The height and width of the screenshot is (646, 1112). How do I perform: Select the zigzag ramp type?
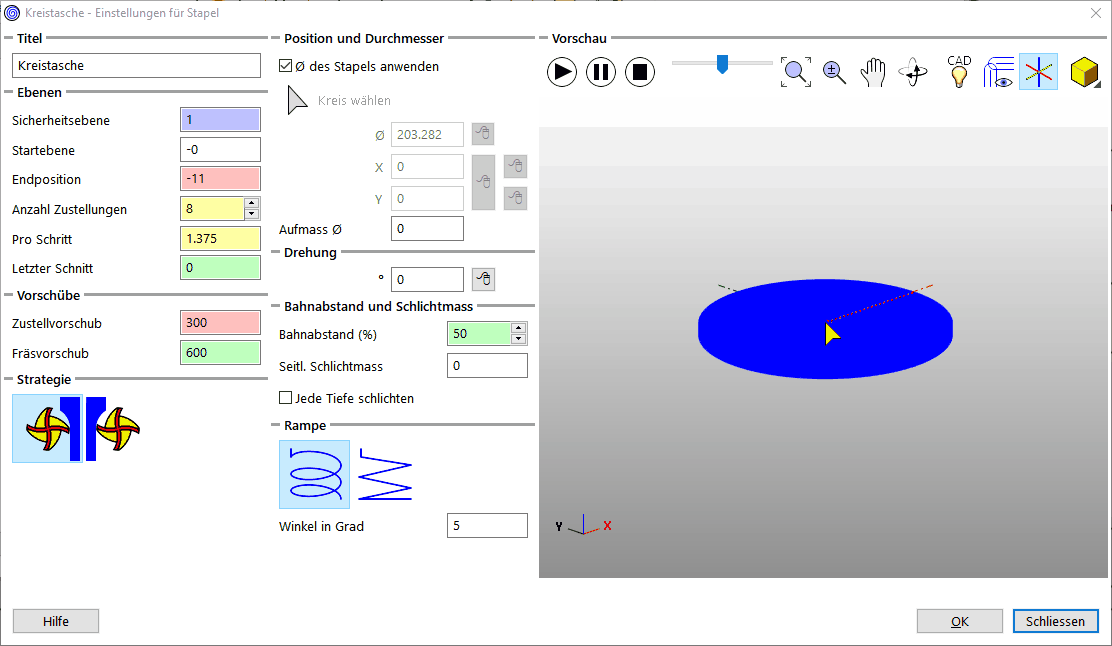[385, 475]
